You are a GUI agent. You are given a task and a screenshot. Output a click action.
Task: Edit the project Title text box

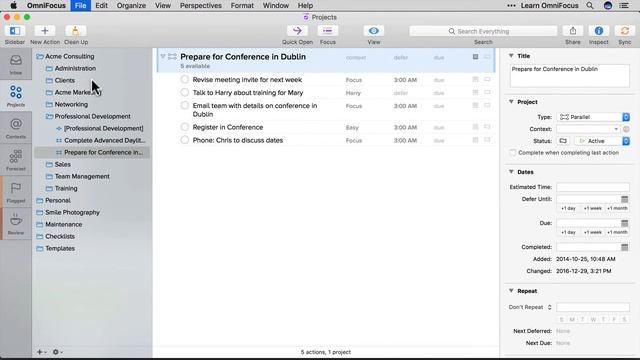569,76
